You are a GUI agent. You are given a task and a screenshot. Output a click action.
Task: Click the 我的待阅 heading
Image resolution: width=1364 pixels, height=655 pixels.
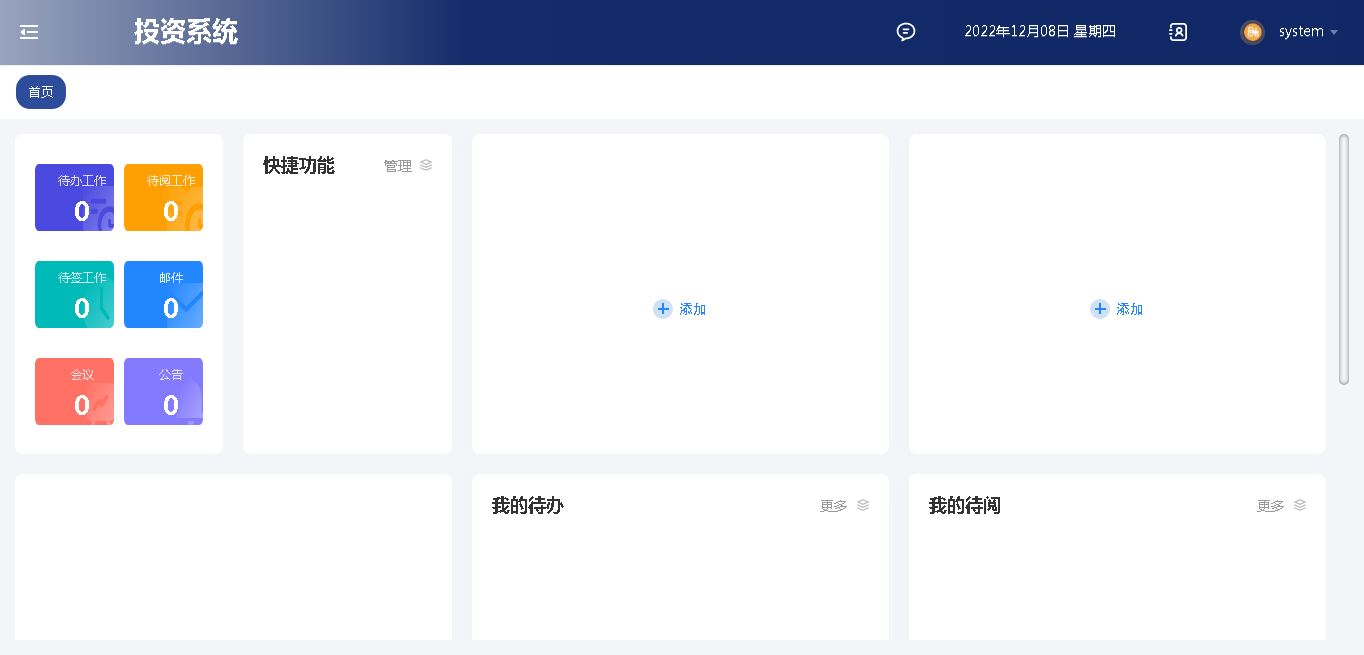965,506
